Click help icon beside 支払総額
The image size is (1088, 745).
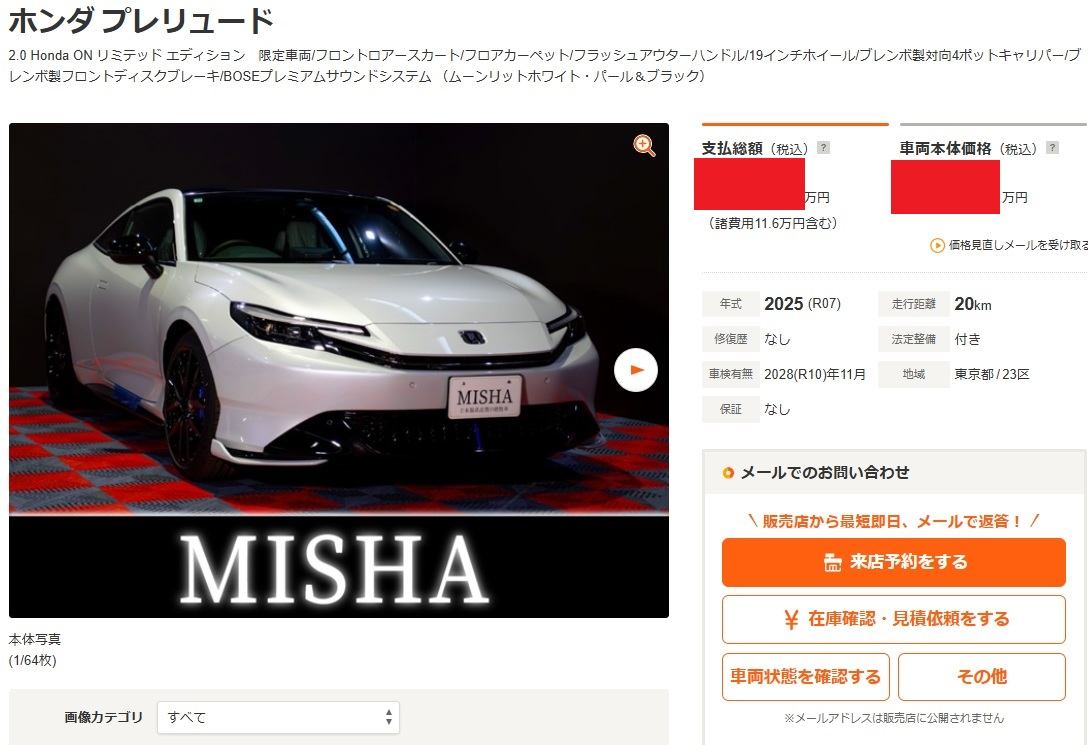pos(823,148)
